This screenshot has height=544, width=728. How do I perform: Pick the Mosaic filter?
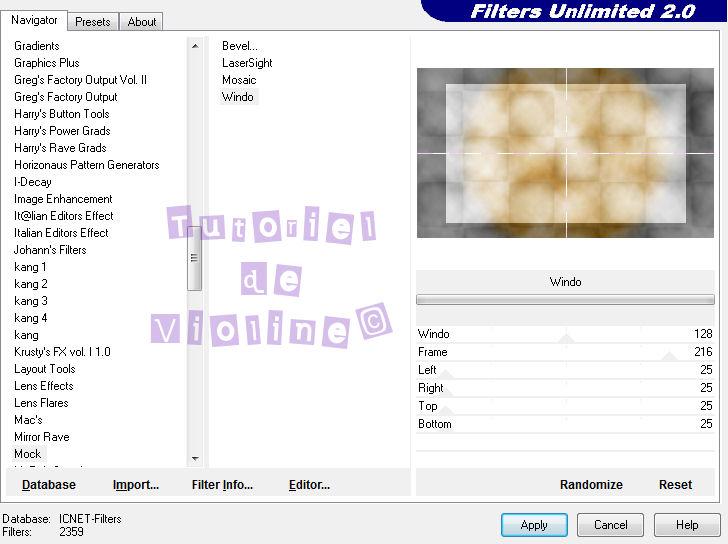(x=239, y=80)
